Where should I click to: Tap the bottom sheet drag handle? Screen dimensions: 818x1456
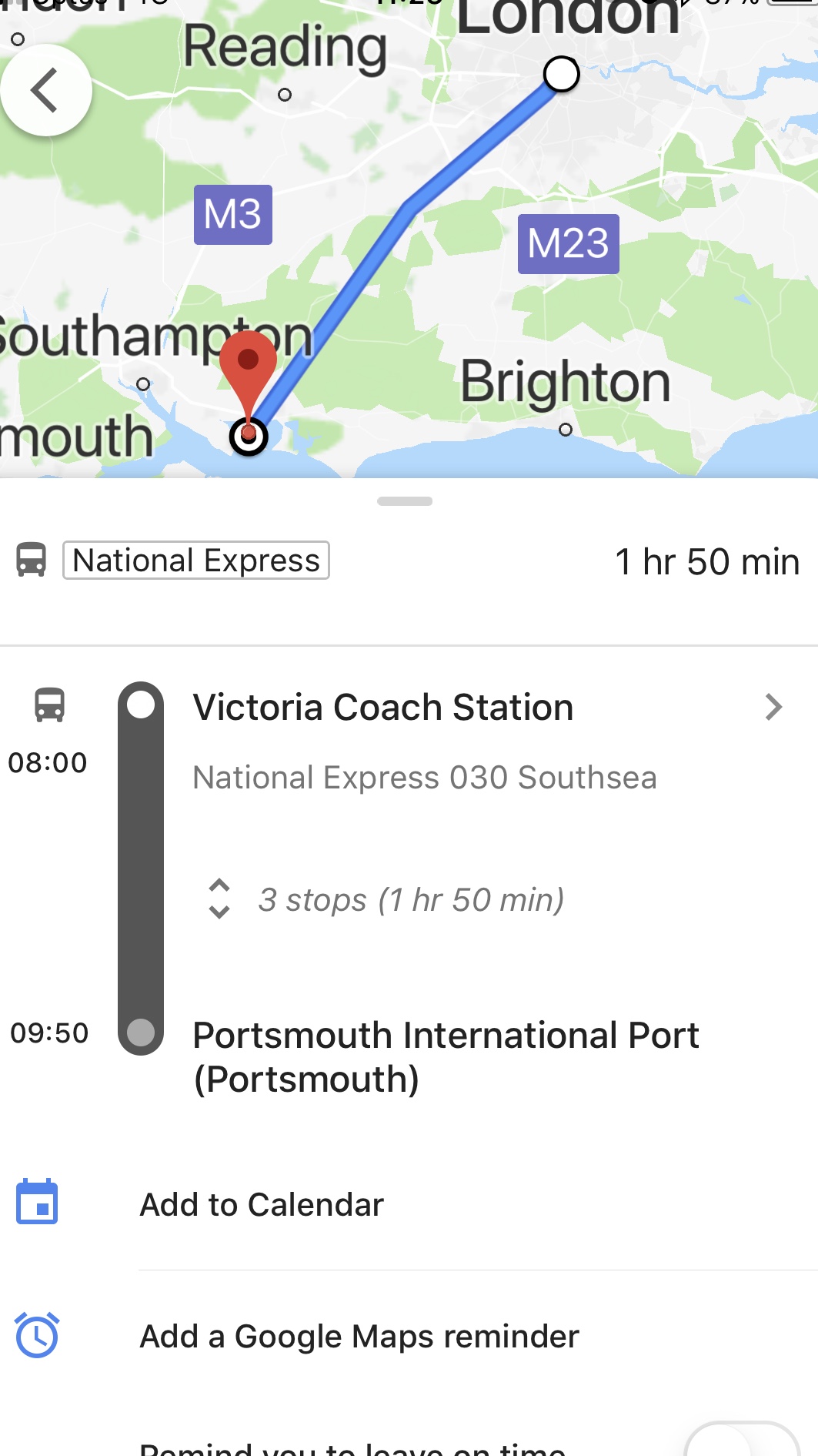(405, 501)
